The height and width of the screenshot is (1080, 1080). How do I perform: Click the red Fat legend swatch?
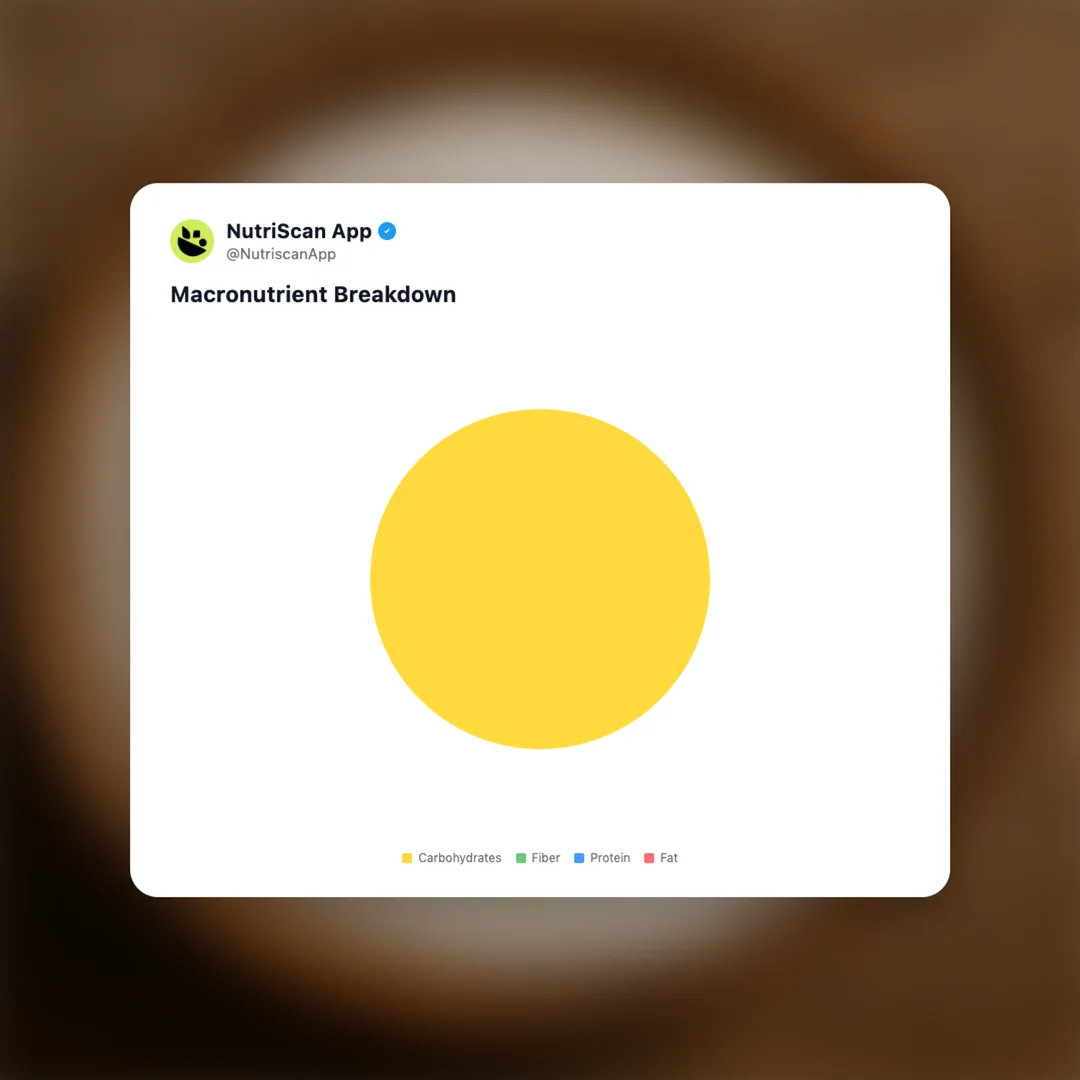pyautogui.click(x=649, y=858)
